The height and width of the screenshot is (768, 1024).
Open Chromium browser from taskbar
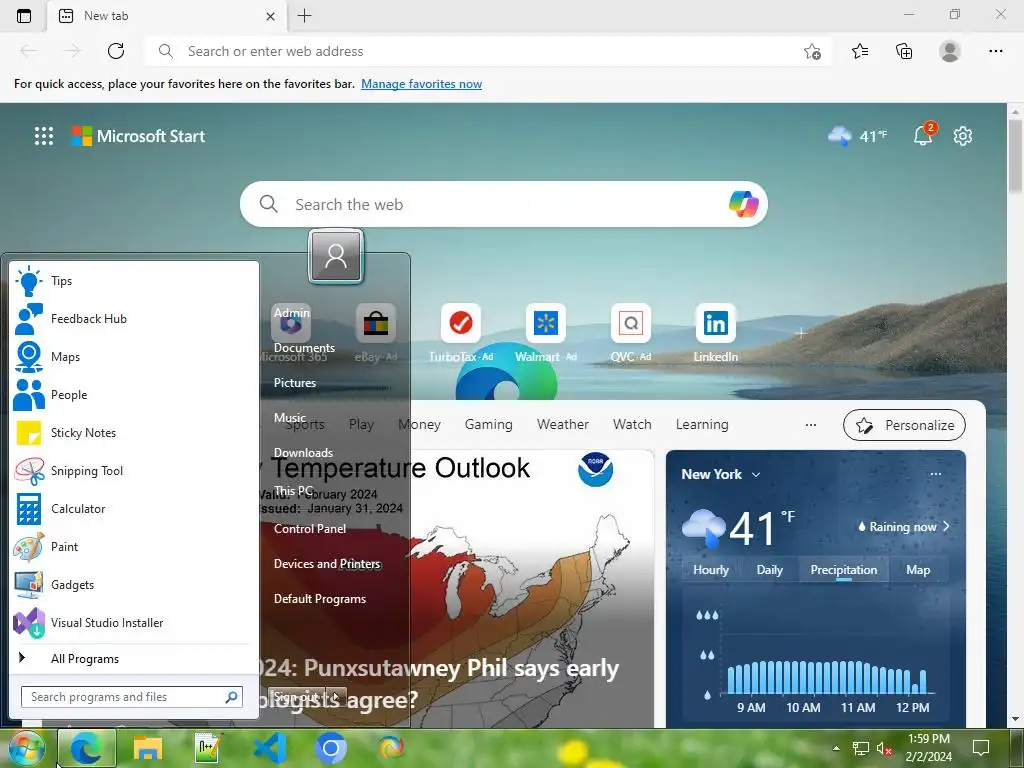coord(330,748)
